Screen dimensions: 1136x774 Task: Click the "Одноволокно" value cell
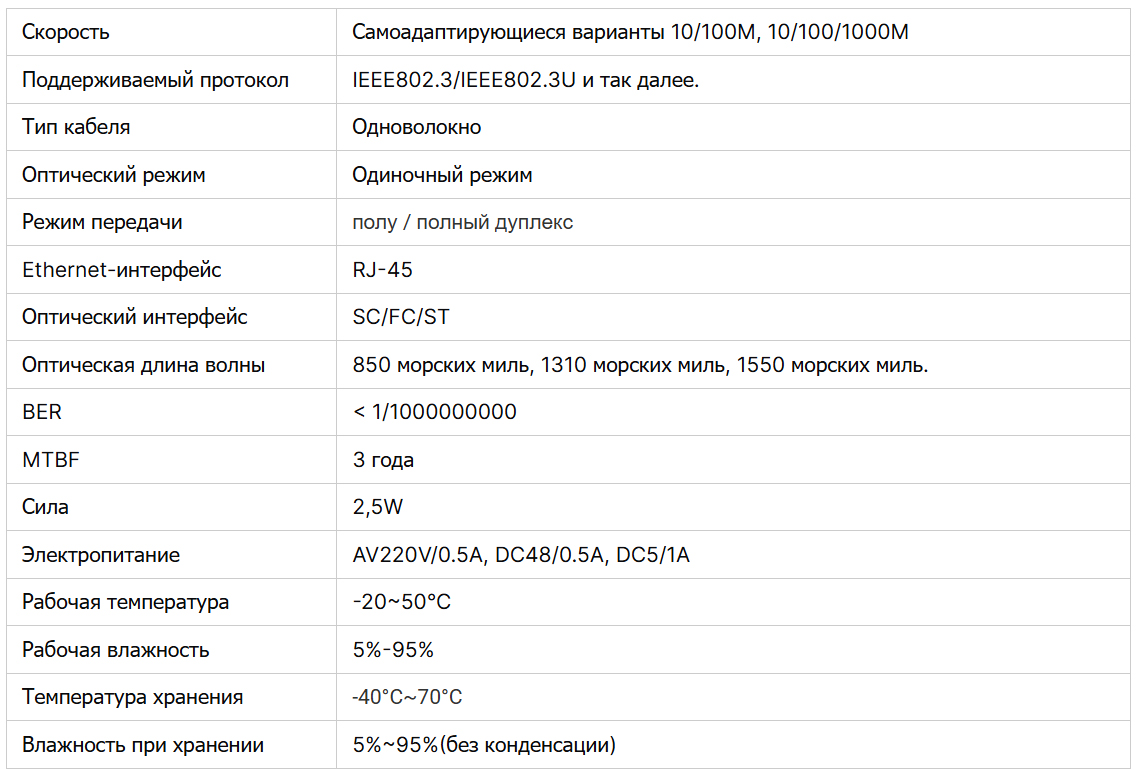pyautogui.click(x=416, y=127)
